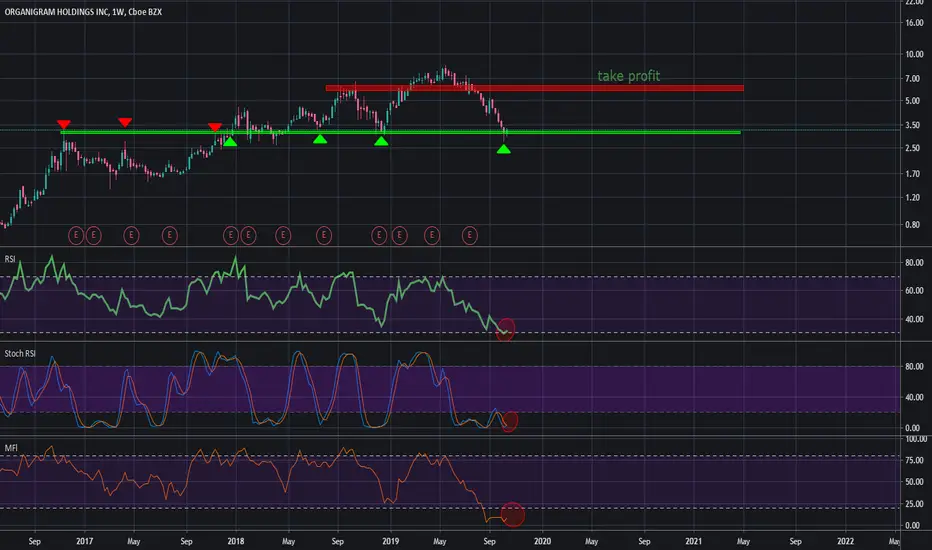Click the 2021 label on time axis
Viewport: 932px width, 550px height.
(693, 541)
